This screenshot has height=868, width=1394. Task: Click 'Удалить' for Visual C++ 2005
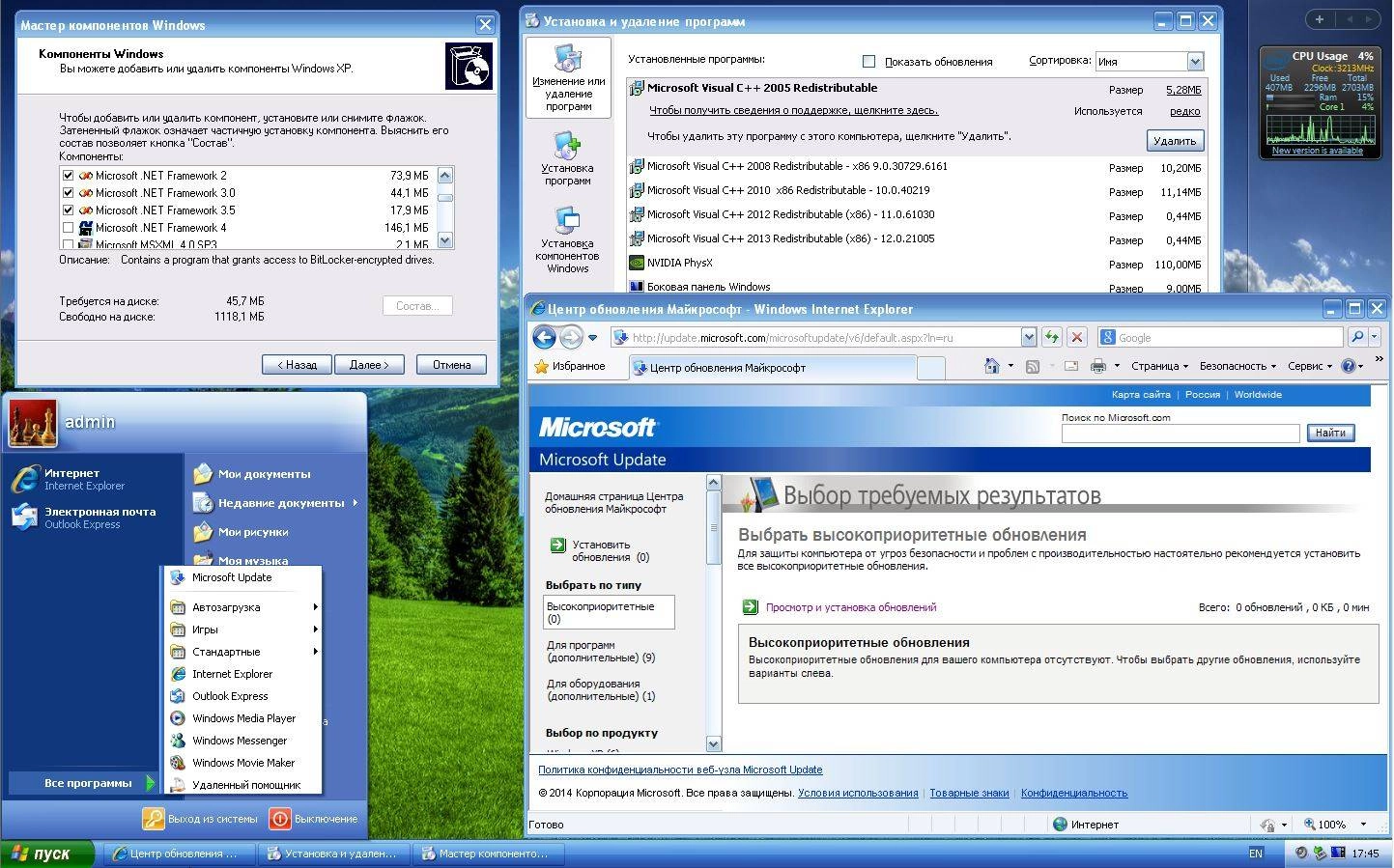point(1175,141)
